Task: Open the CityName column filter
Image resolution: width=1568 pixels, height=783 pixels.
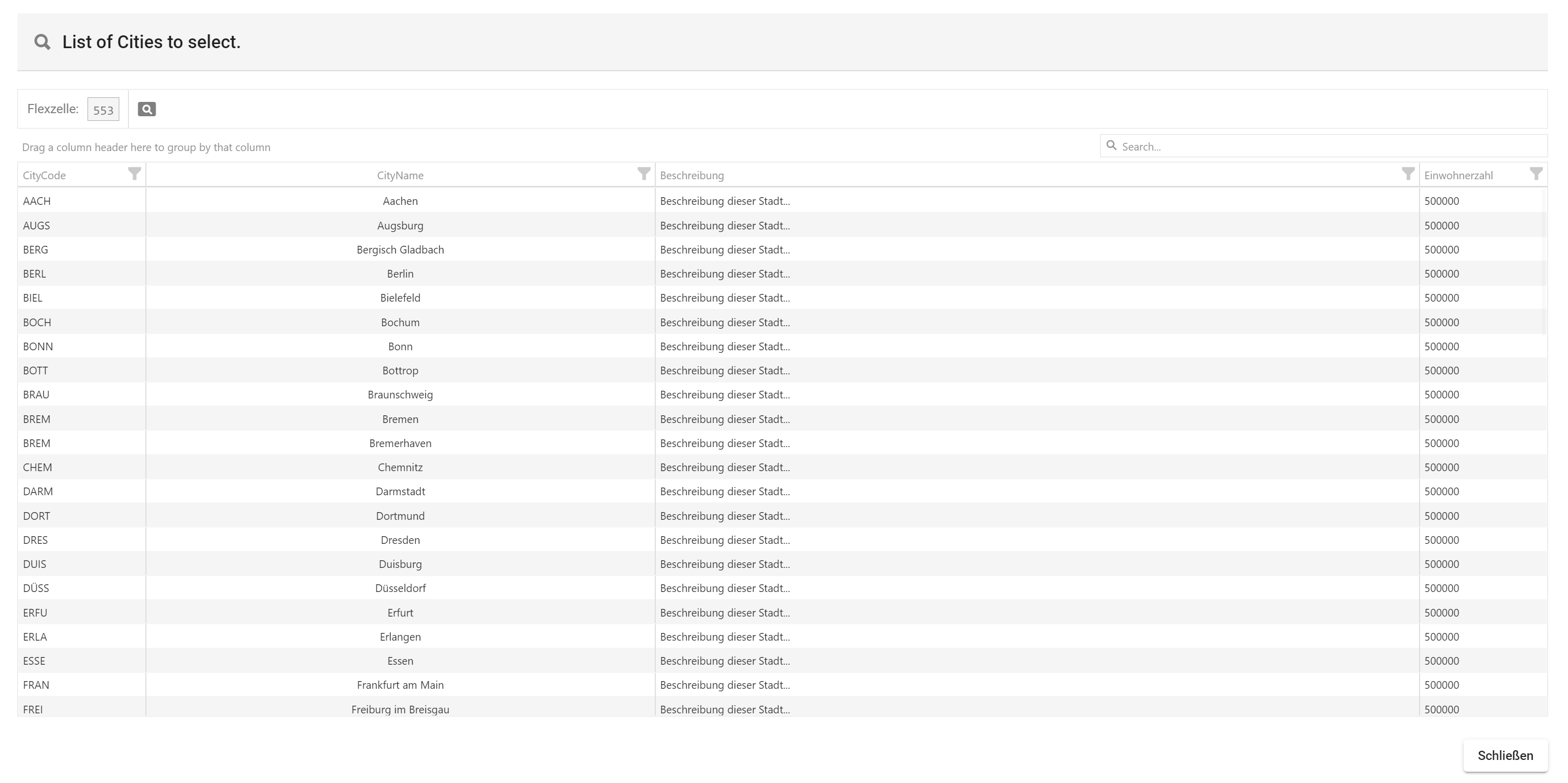Action: 643,174
